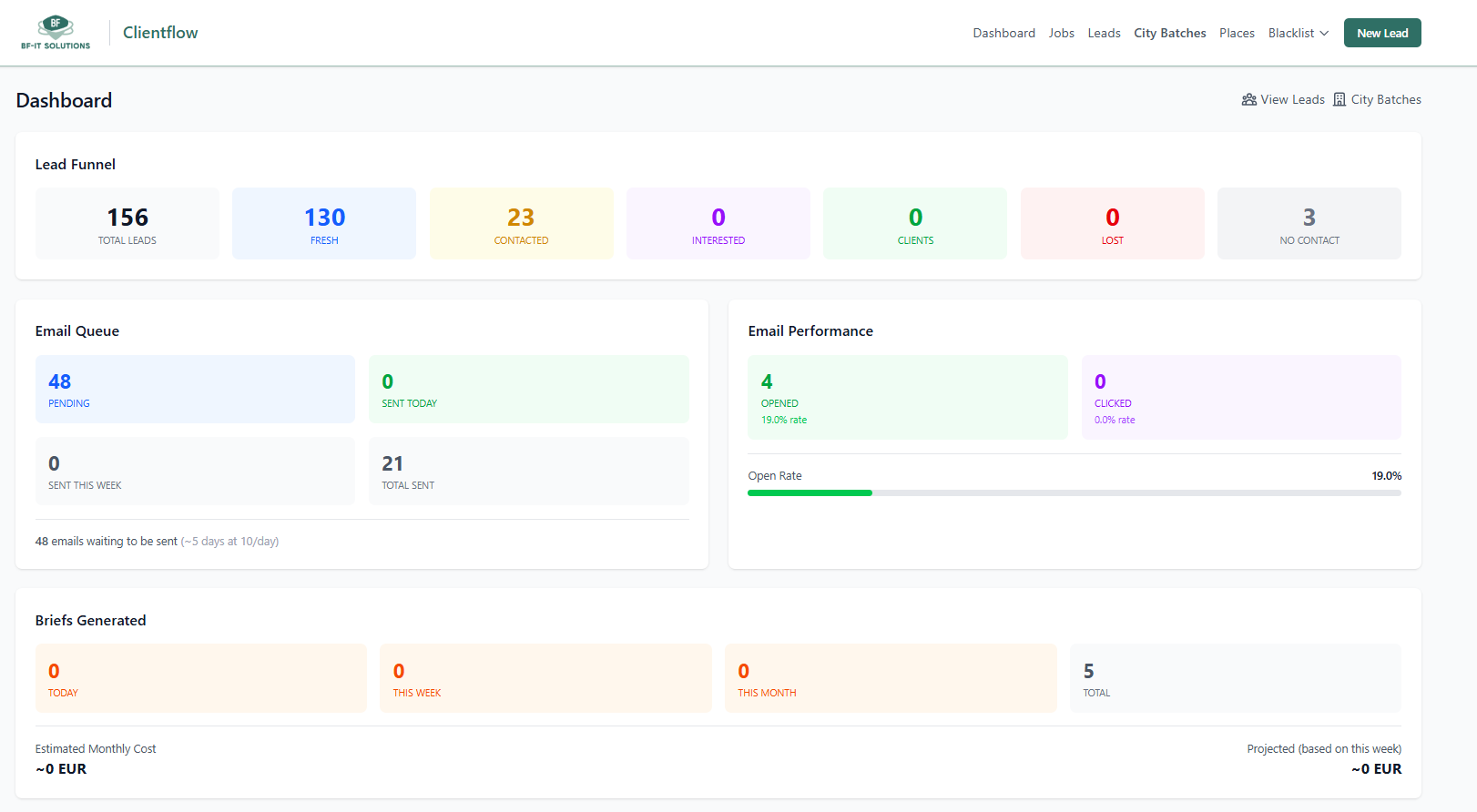
Task: Select City Batches in top navigation
Action: tap(1169, 34)
